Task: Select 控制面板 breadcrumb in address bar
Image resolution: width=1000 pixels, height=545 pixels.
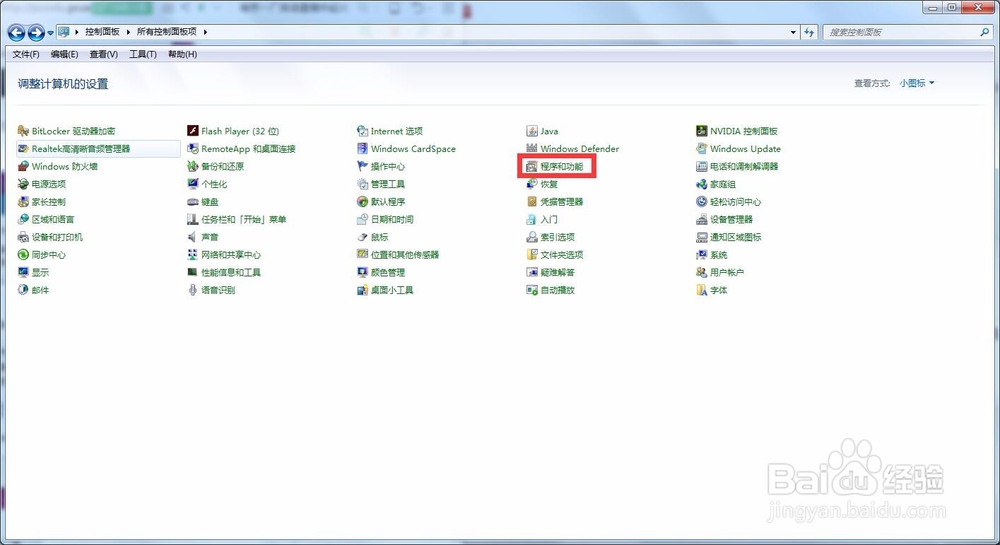Action: (103, 31)
